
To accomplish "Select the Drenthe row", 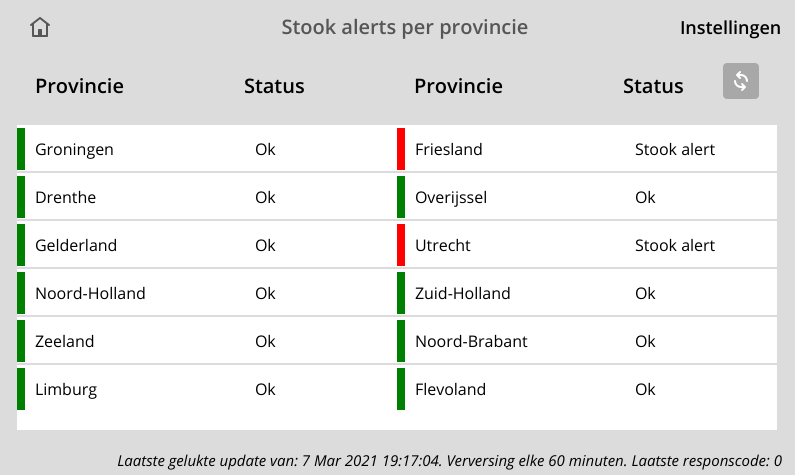I will (x=207, y=197).
